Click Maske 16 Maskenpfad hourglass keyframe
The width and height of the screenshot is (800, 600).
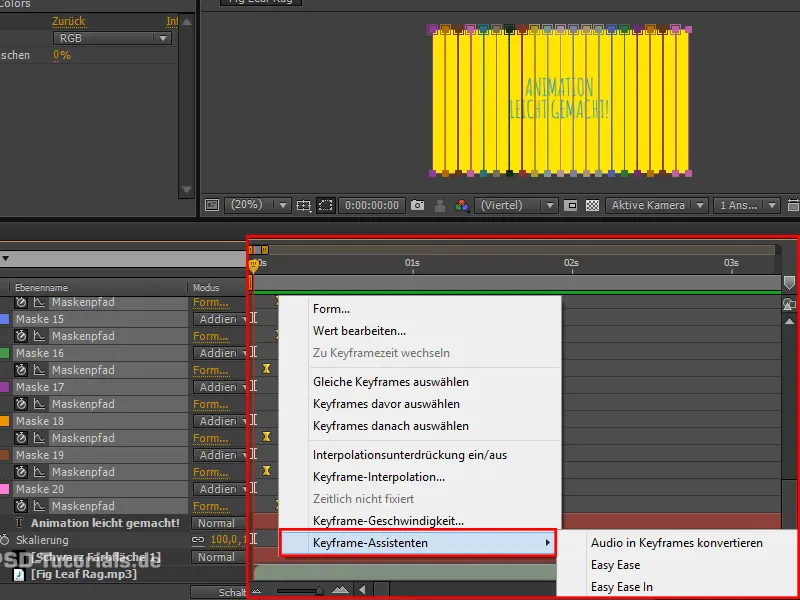tap(266, 368)
